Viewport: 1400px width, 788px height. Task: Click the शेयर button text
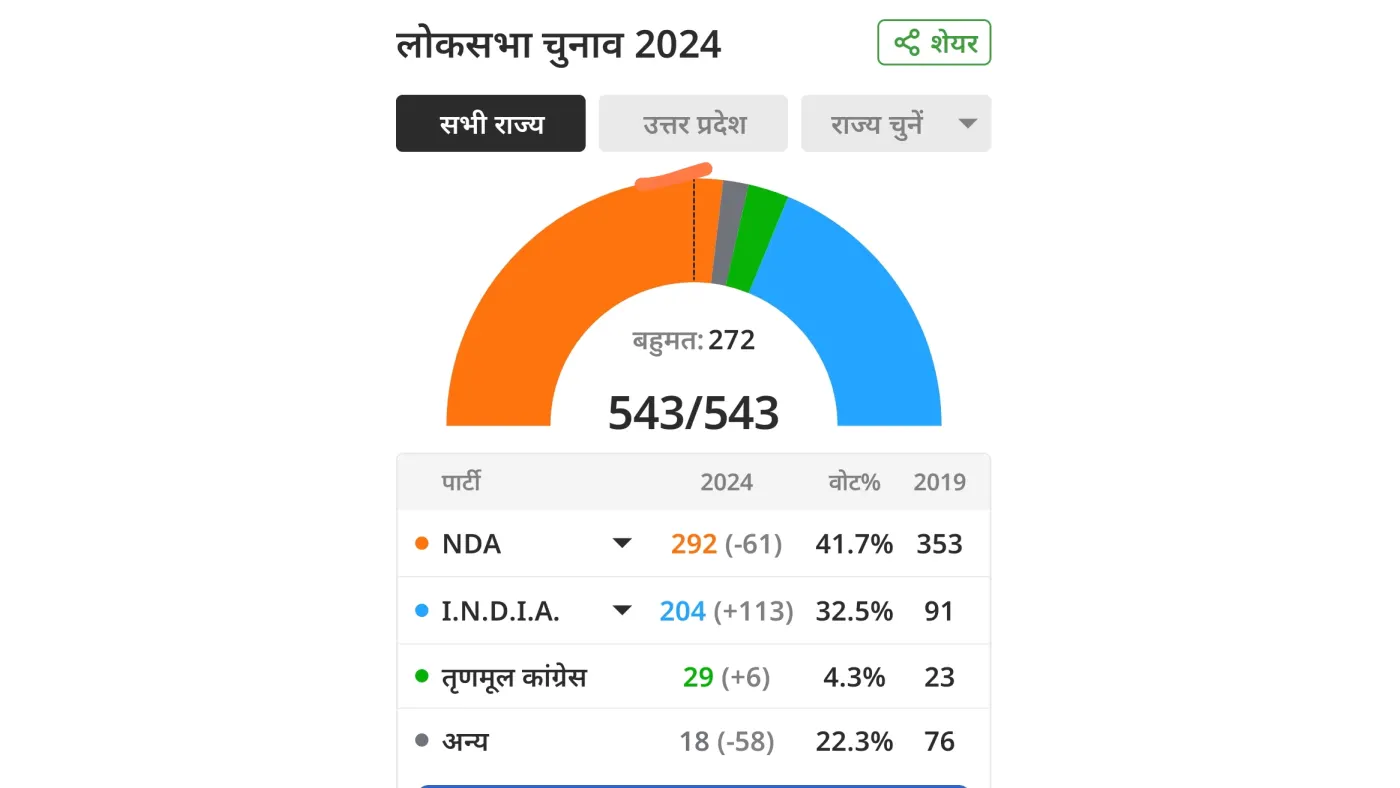click(954, 44)
